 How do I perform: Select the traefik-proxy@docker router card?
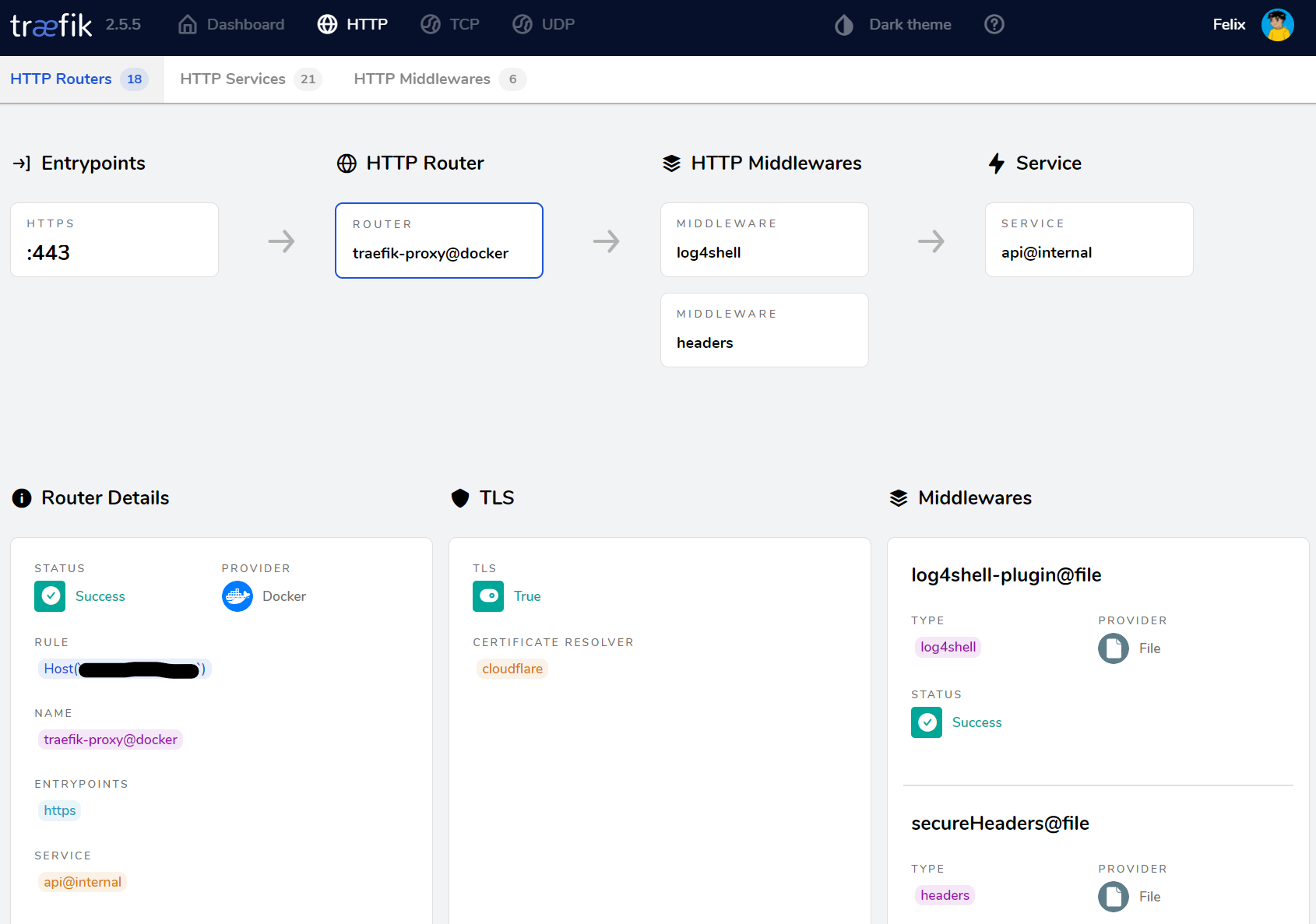coord(439,241)
